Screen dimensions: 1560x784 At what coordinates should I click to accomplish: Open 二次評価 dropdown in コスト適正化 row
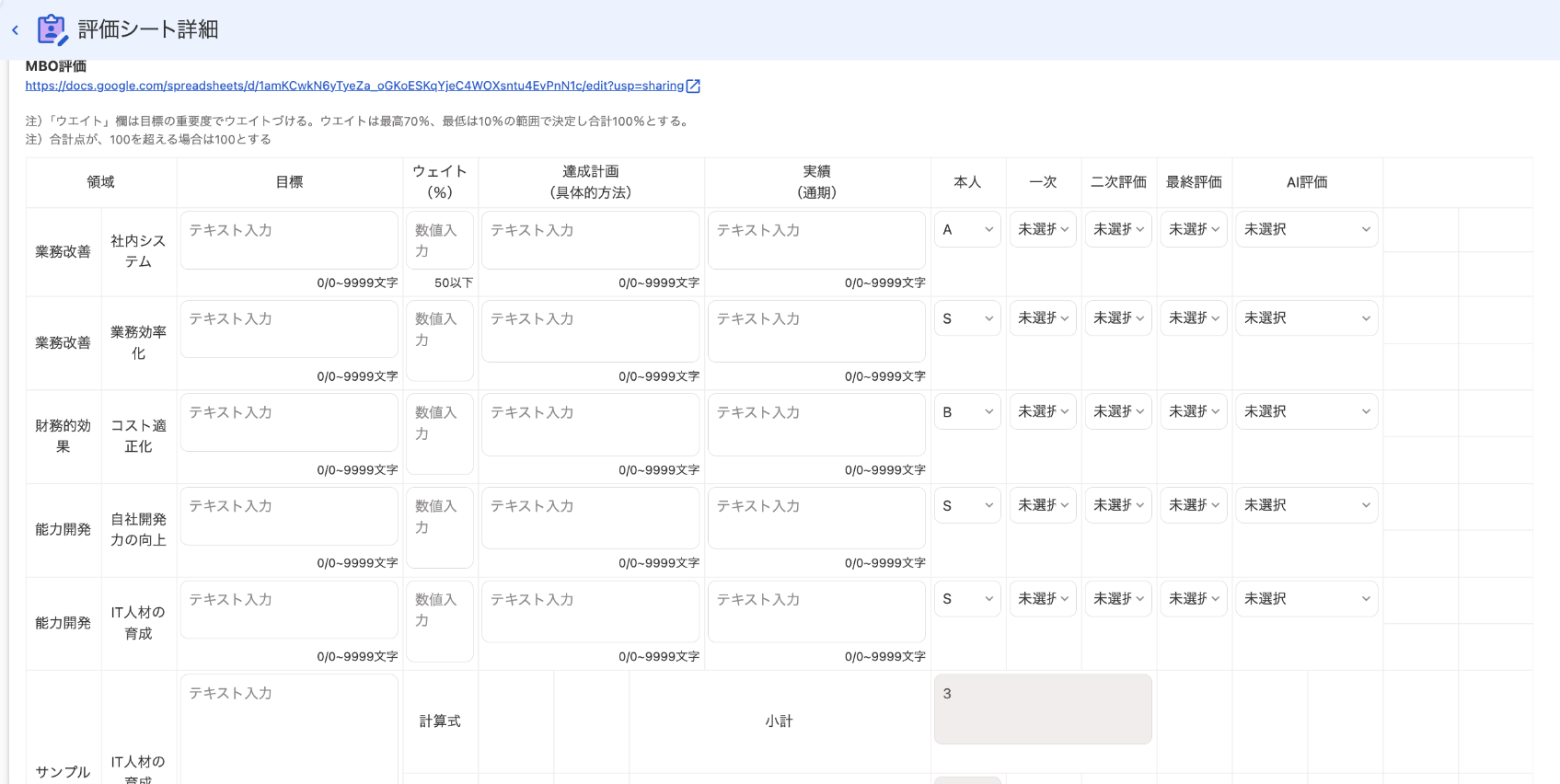pos(1118,412)
